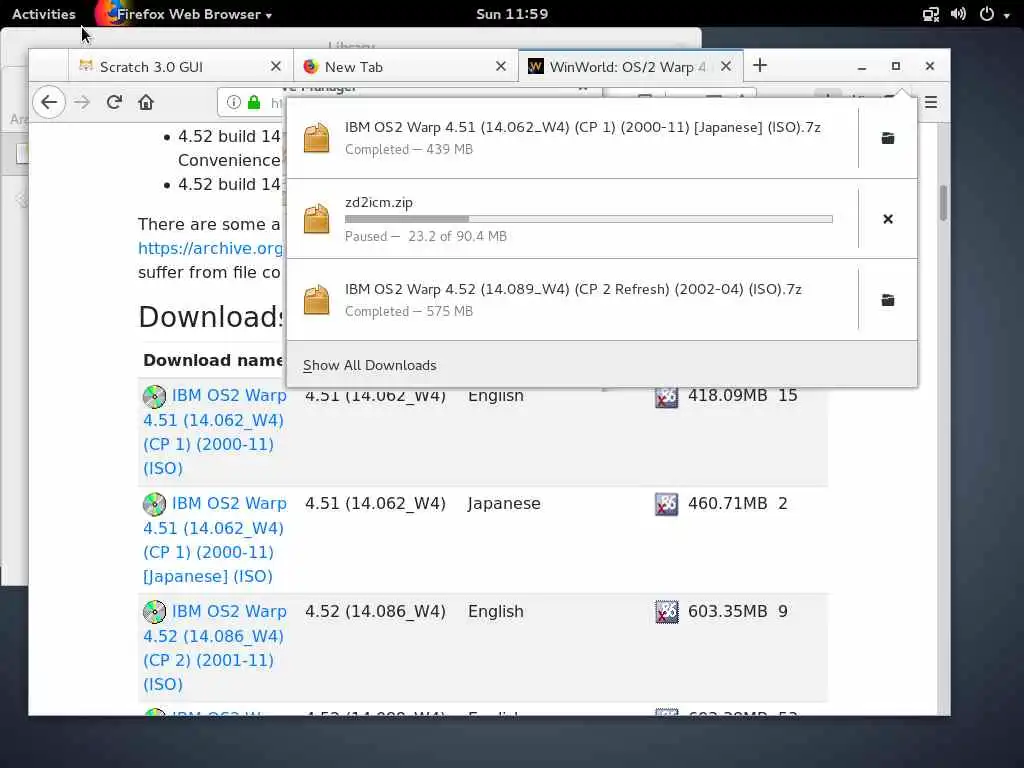Select the WinWorld: OS/2 Warp tab
Screen dimensions: 1024x768
(630, 67)
